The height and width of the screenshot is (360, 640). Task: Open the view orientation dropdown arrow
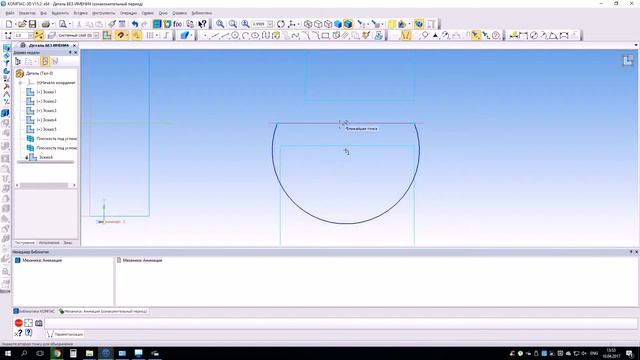pyautogui.click(x=299, y=24)
